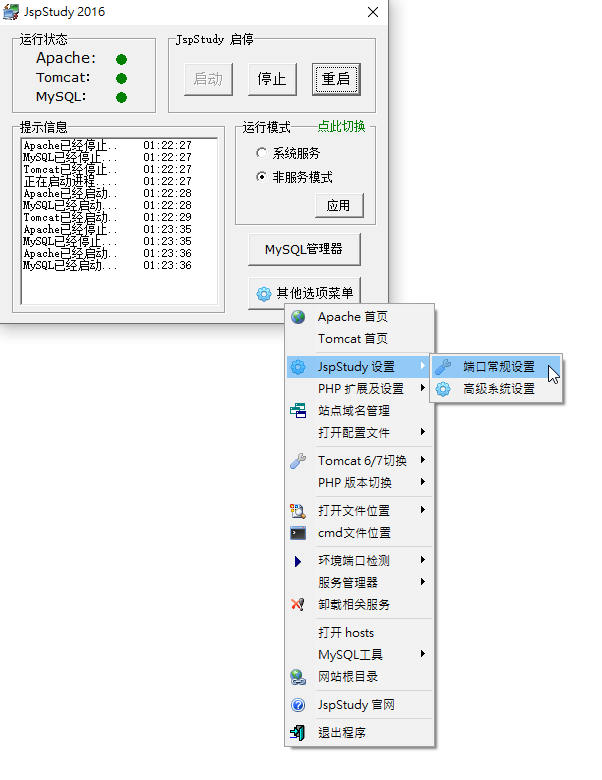The width and height of the screenshot is (602, 780).
Task: Click the gear icon on 其他选项菜单 button
Action: [x=264, y=294]
